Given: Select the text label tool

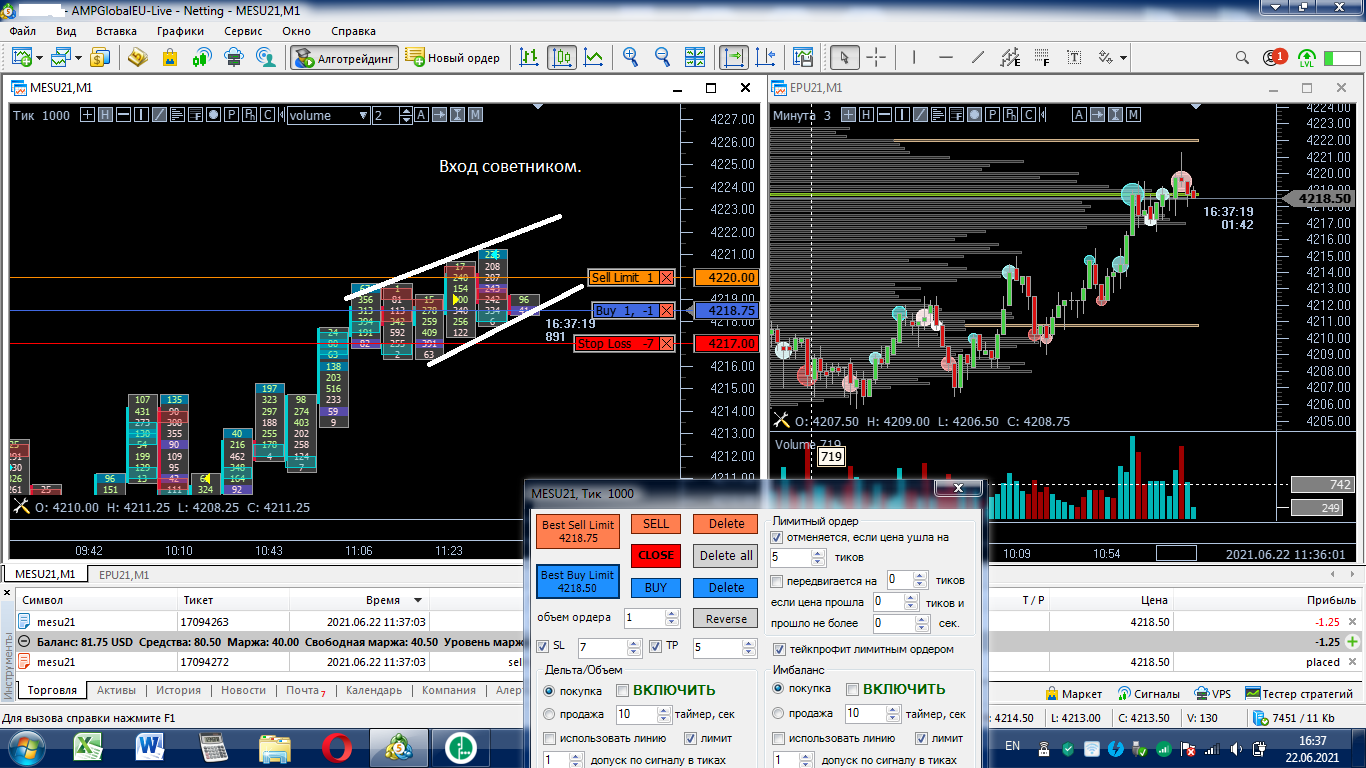Looking at the screenshot, I should click(1075, 57).
